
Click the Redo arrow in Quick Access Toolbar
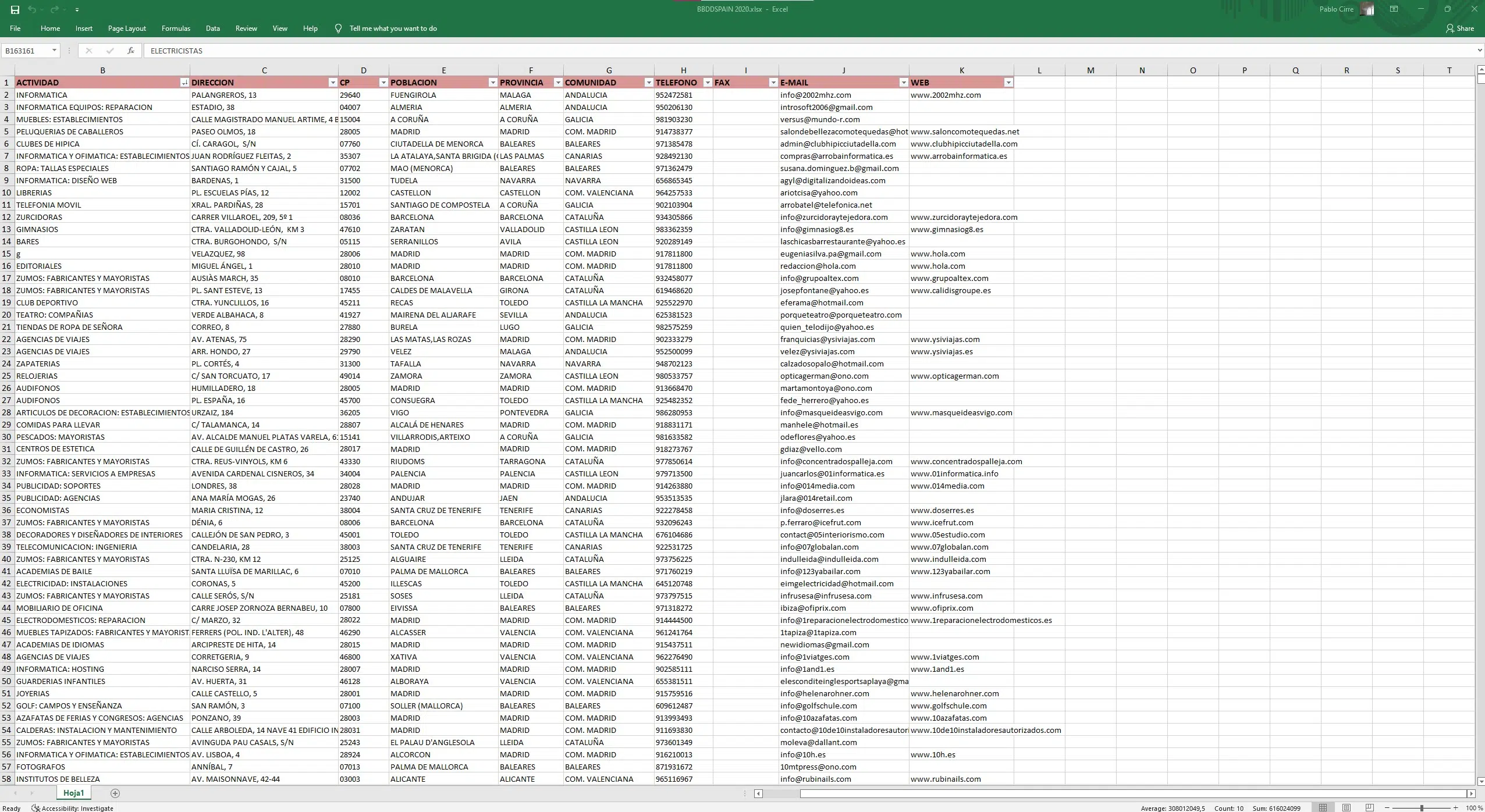[x=54, y=9]
